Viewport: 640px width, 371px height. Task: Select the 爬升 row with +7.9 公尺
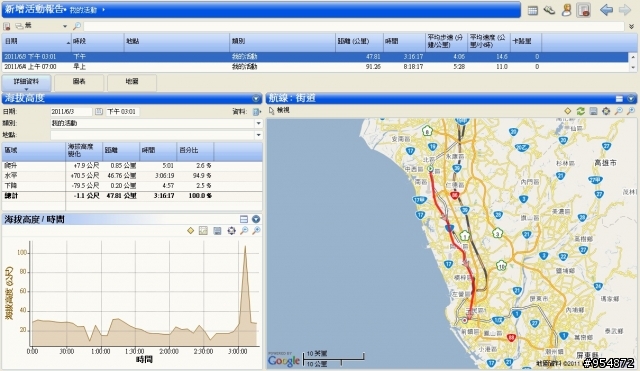click(132, 166)
